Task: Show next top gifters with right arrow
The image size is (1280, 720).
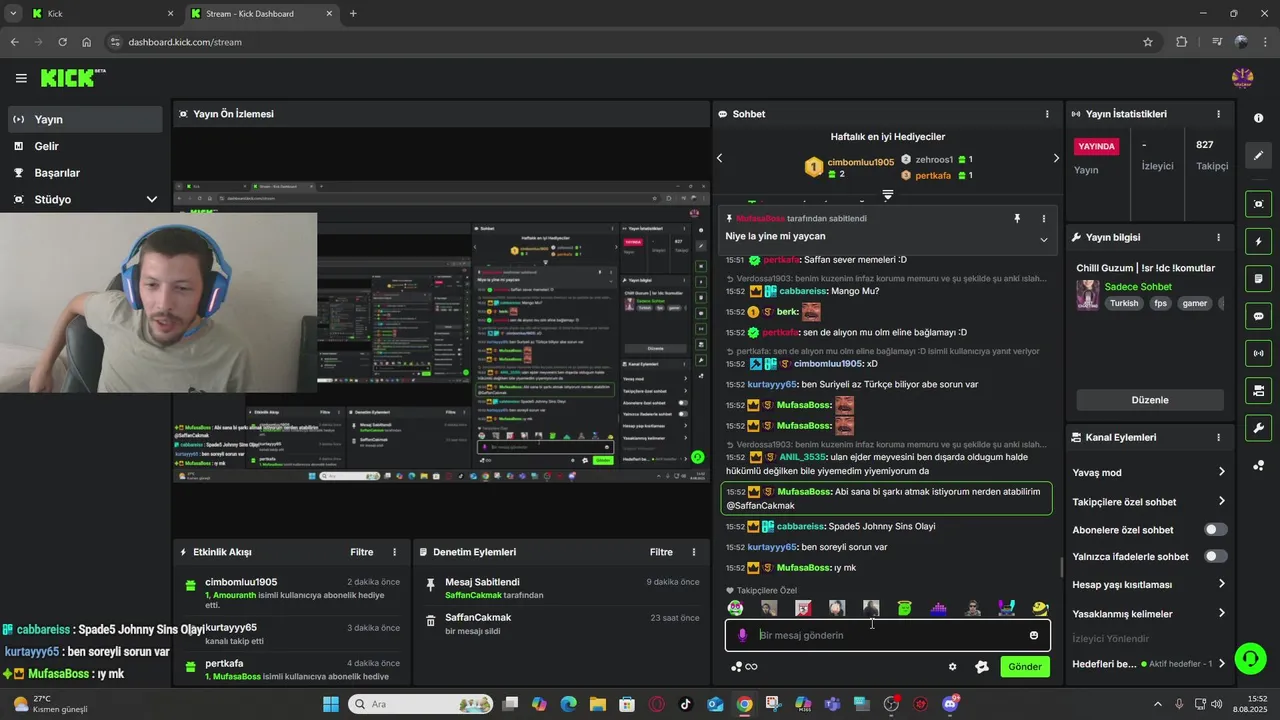Action: click(x=1056, y=158)
